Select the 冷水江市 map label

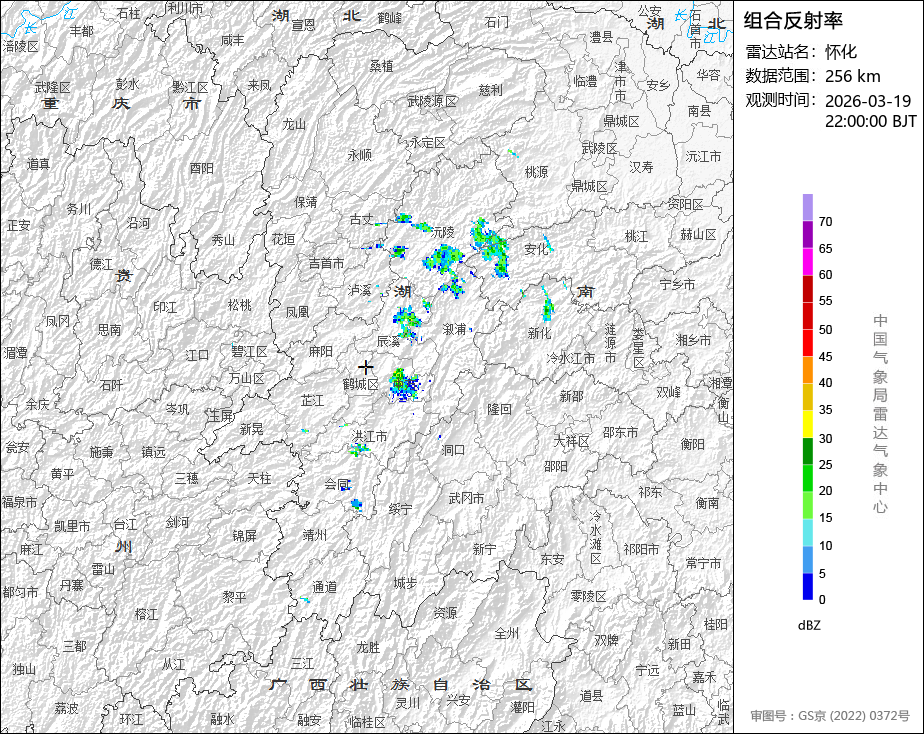click(570, 358)
